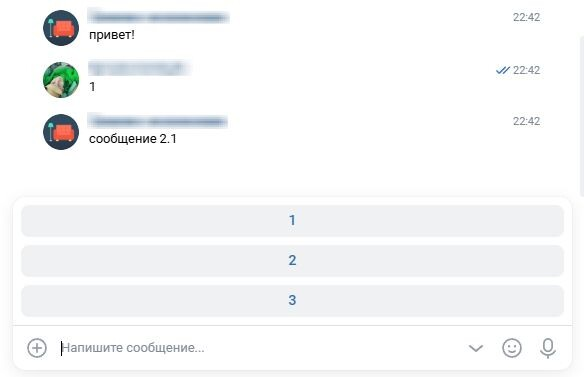
Task: Click the blurred sender name above message '1'
Action: [x=139, y=69]
